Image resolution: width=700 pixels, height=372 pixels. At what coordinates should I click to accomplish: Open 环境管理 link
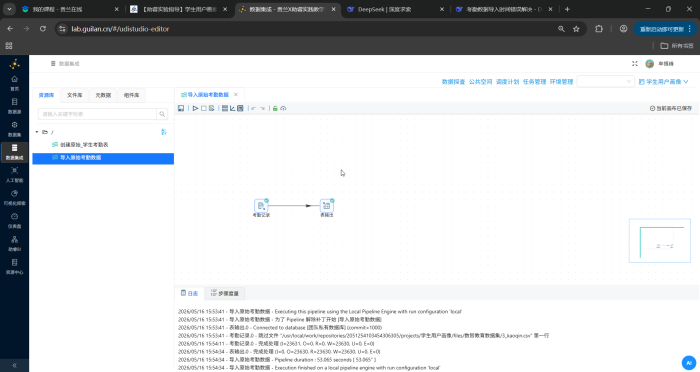(x=561, y=82)
